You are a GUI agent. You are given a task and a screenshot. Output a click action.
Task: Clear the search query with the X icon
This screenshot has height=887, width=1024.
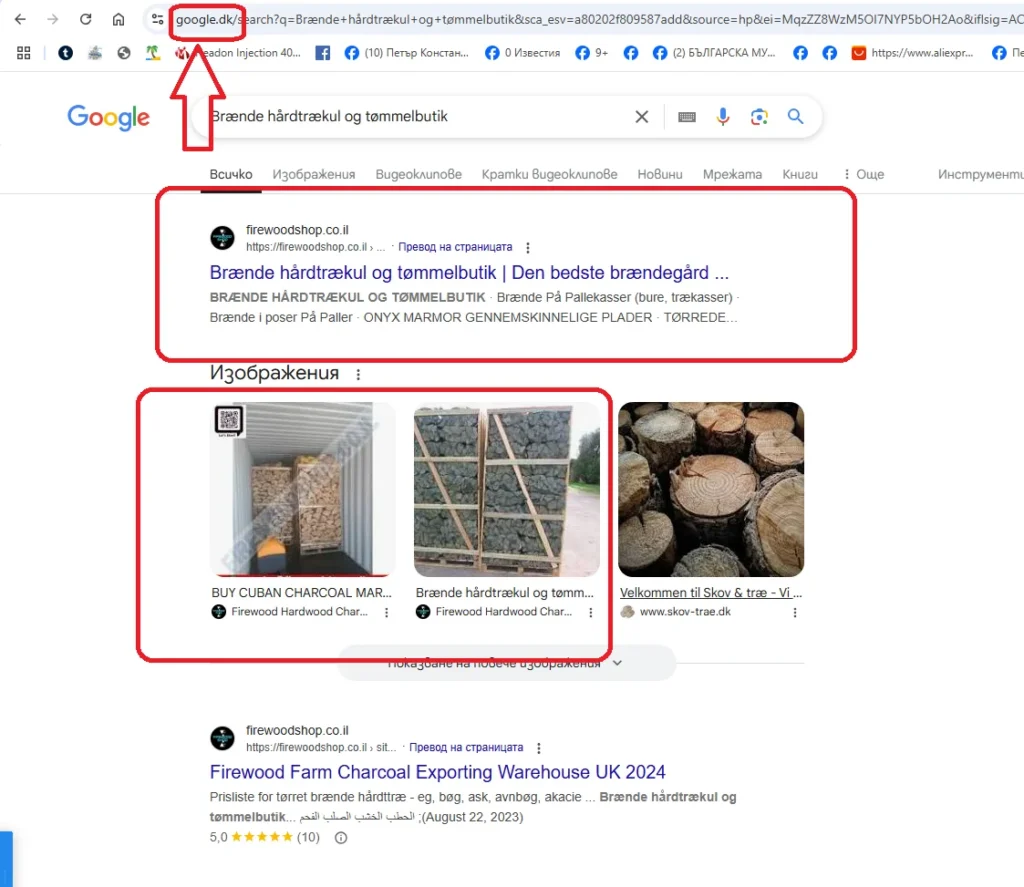[x=642, y=116]
